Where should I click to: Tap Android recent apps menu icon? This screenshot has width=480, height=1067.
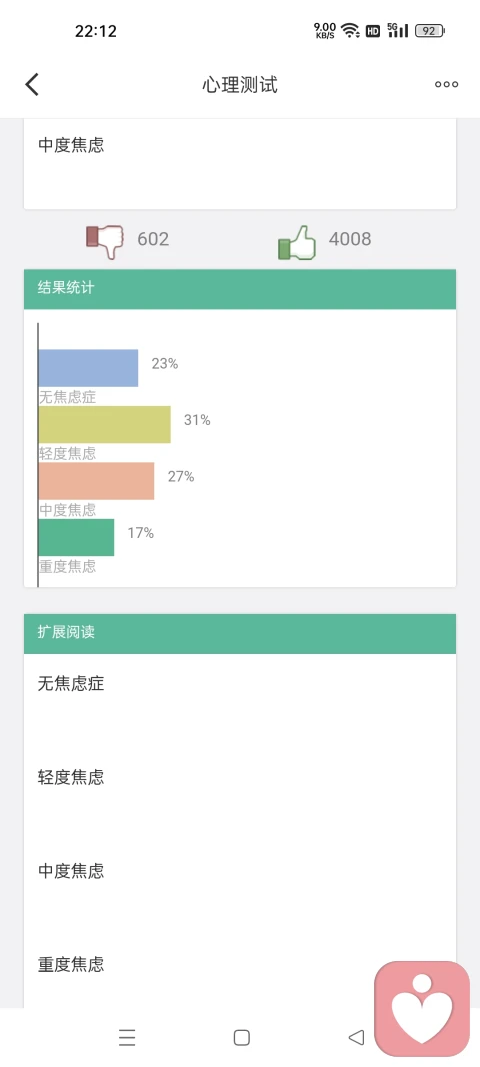click(127, 1037)
